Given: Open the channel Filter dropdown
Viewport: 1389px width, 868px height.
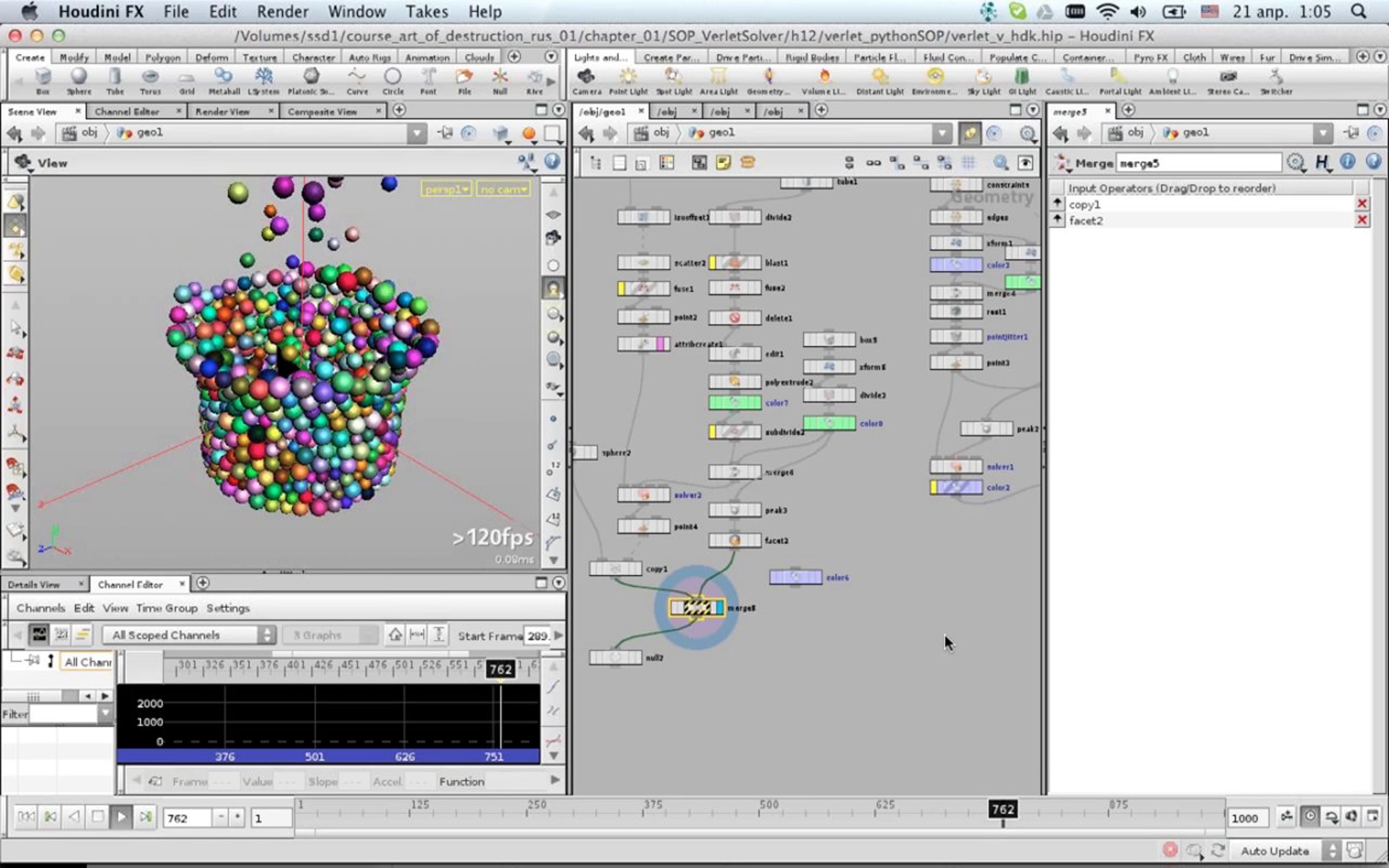Looking at the screenshot, I should 105,714.
